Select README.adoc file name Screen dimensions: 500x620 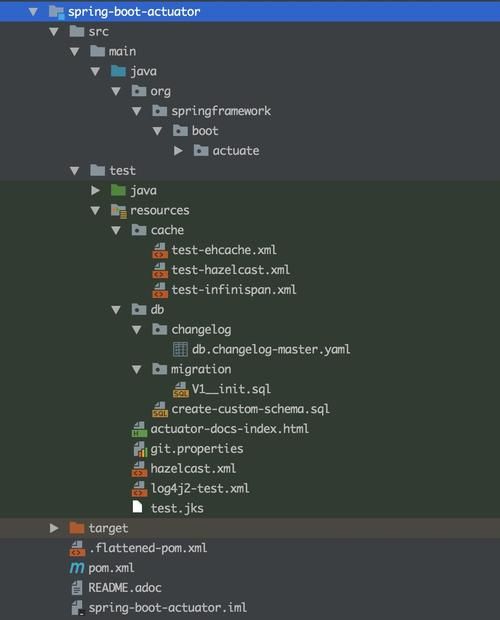[x=125, y=588]
